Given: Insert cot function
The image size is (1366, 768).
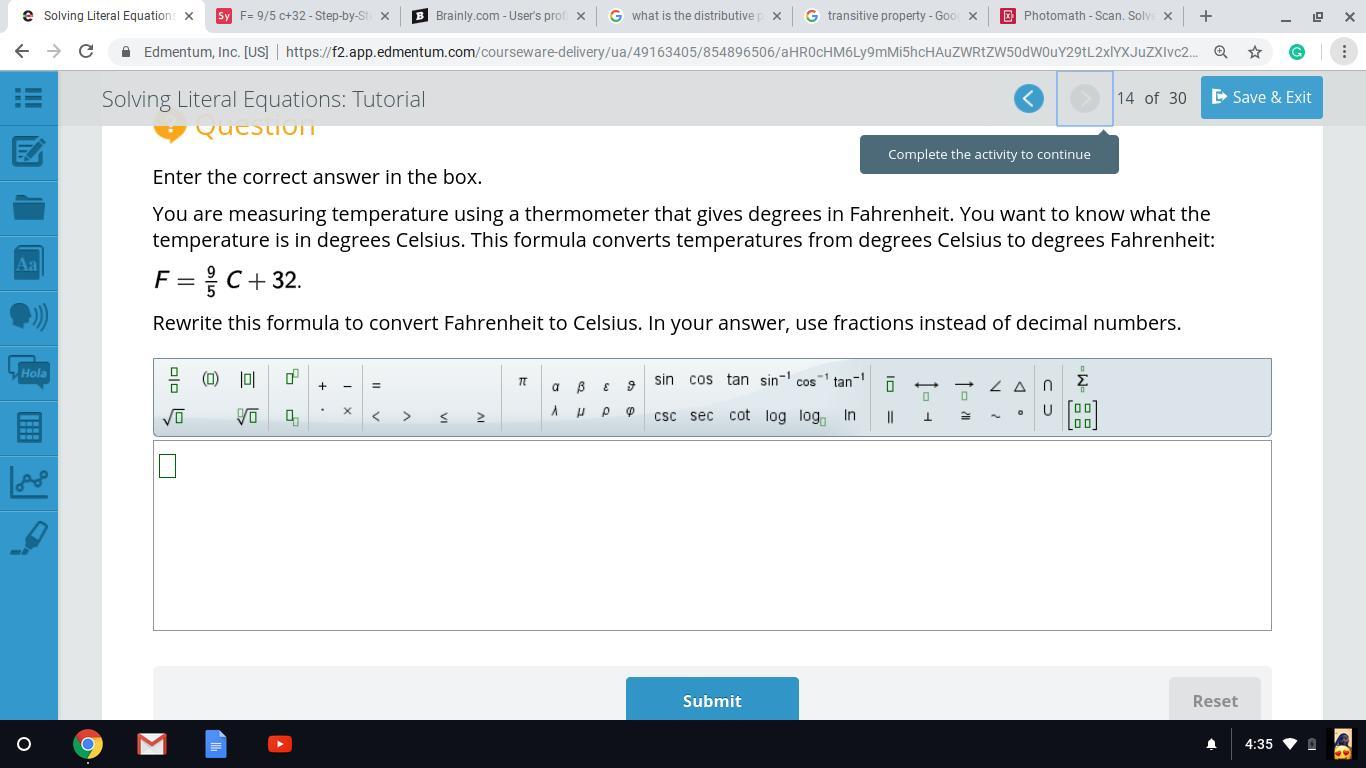Looking at the screenshot, I should (740, 416).
